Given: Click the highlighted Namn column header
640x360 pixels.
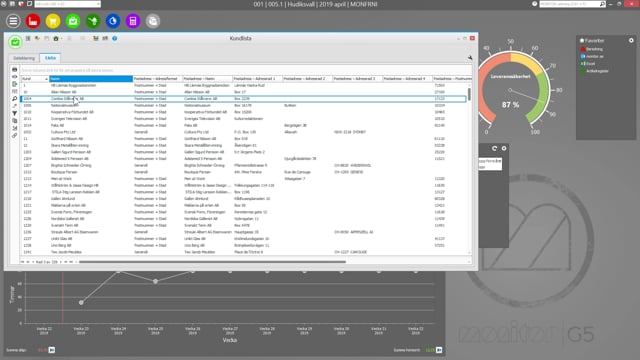Looking at the screenshot, I should click(91, 78).
